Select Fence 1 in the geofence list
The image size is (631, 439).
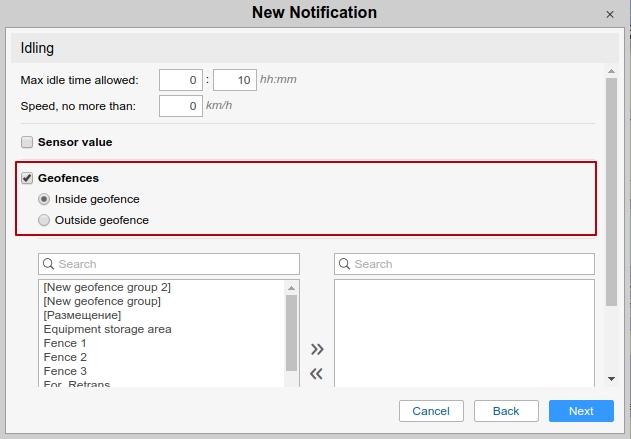point(65,343)
